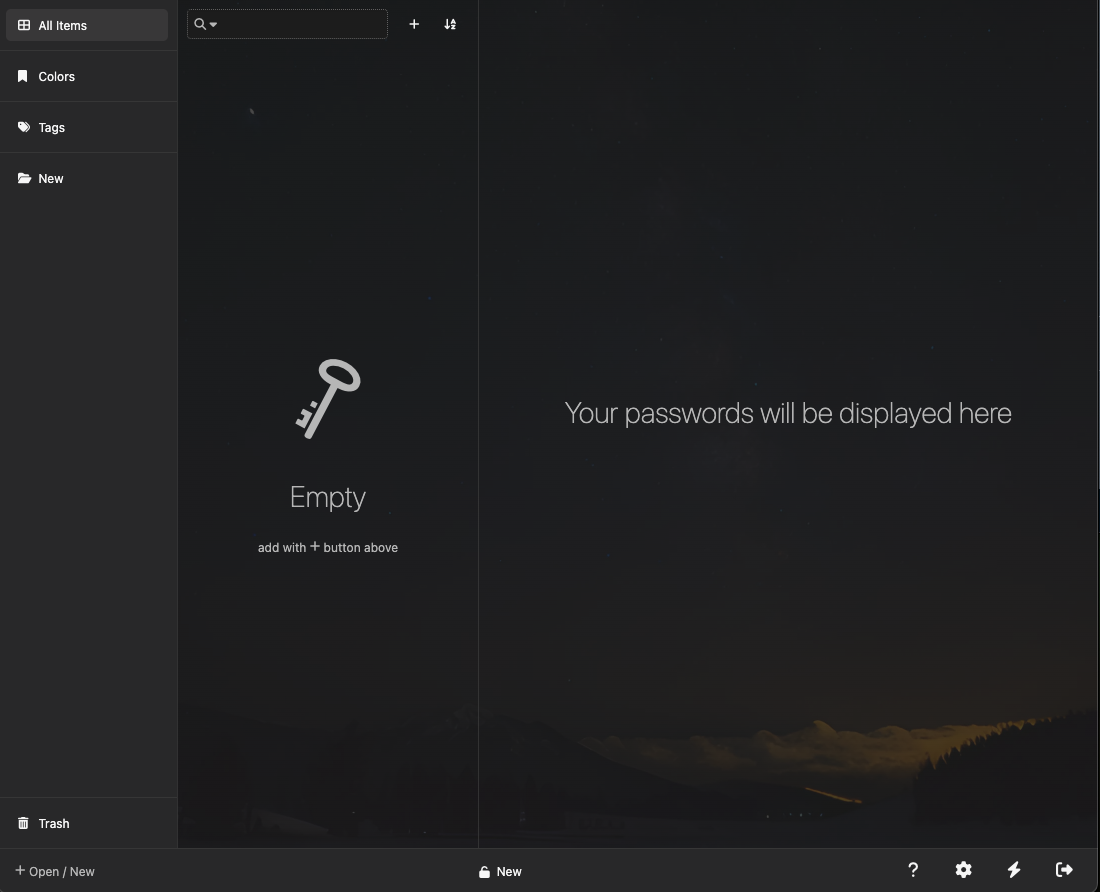Screen dimensions: 1100x892
Task: Open the search options dropdown arrow
Action: tap(214, 24)
